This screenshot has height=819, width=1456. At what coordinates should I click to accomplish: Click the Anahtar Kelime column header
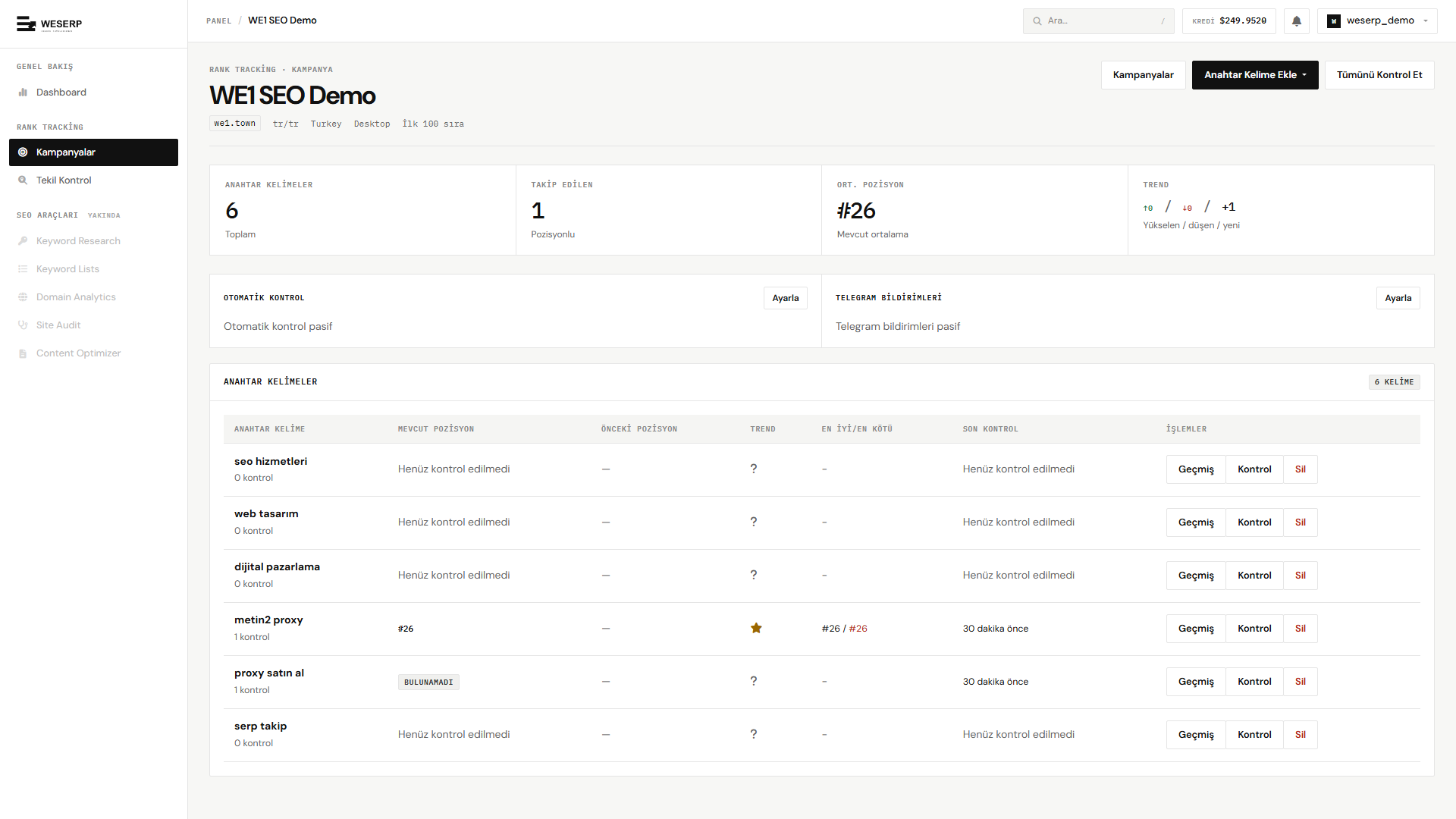269,429
